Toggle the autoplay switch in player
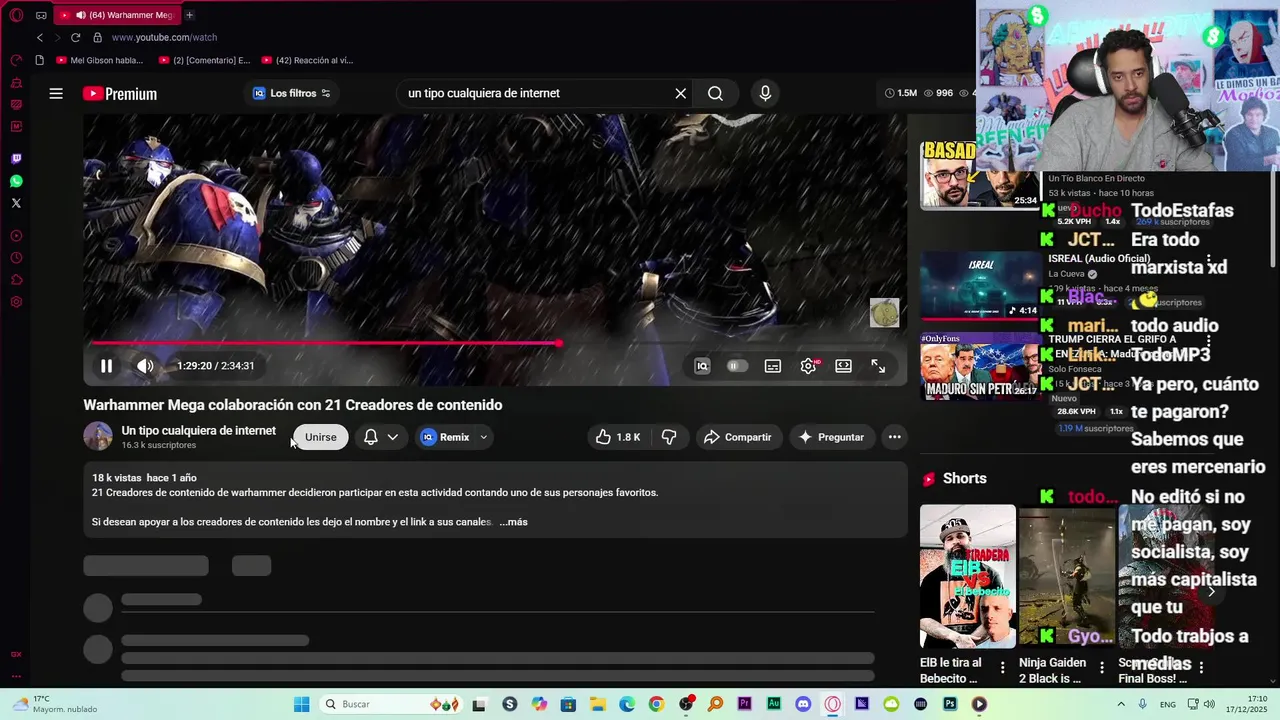The height and width of the screenshot is (720, 1280). click(737, 366)
